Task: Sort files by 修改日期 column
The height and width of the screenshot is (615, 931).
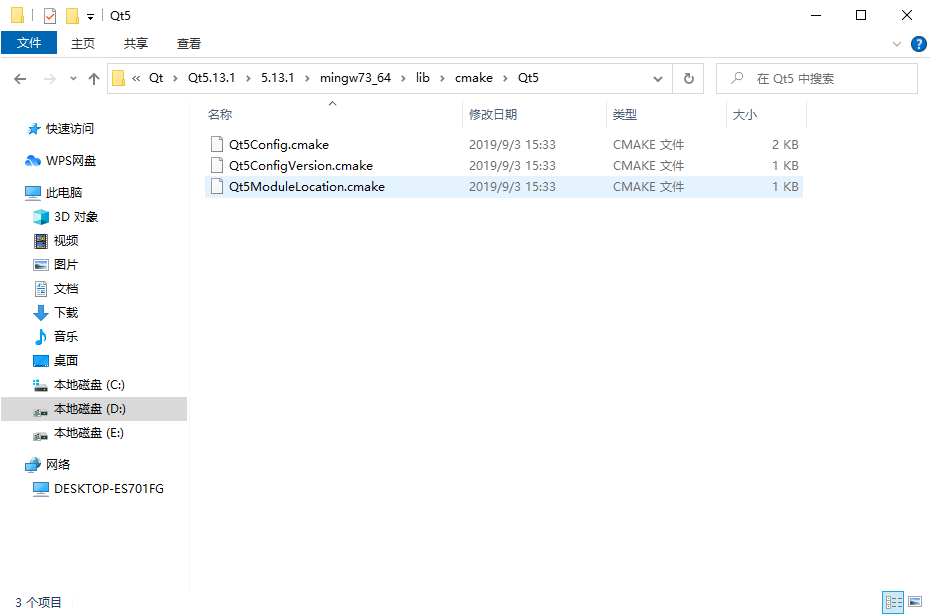Action: tap(534, 115)
